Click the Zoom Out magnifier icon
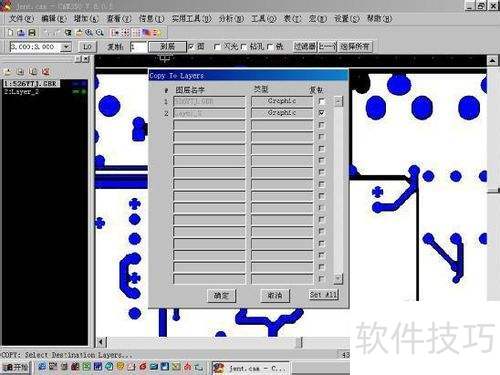Viewport: 500px width, 375px height. point(99,32)
